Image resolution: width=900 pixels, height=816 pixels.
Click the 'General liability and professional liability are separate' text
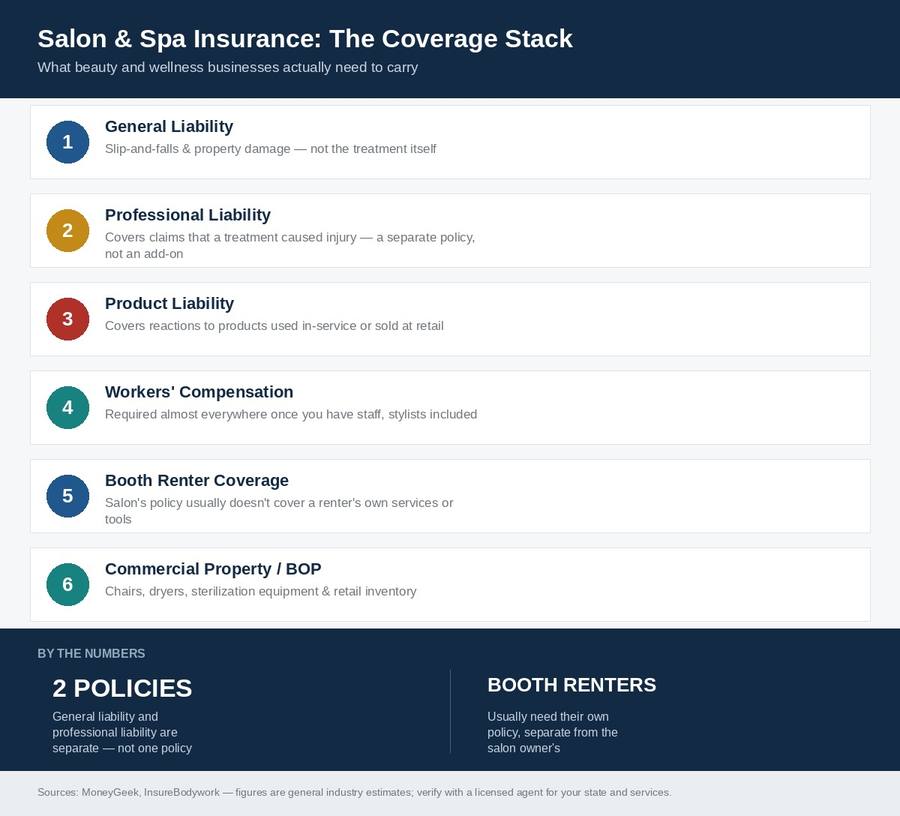coord(122,732)
